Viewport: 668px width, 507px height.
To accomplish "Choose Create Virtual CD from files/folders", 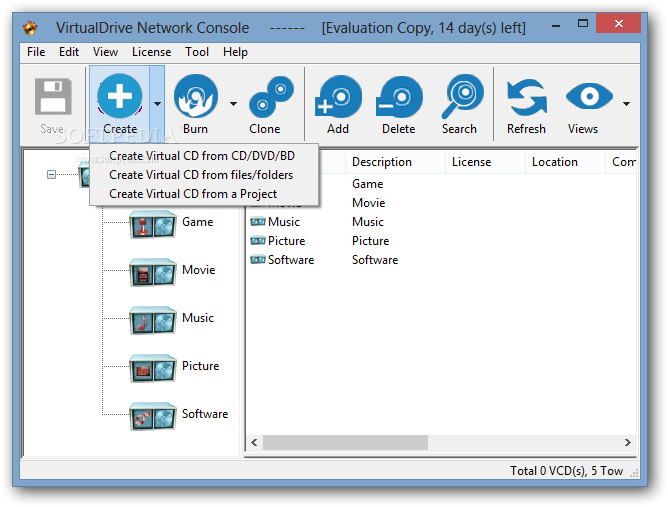I will coord(204,175).
